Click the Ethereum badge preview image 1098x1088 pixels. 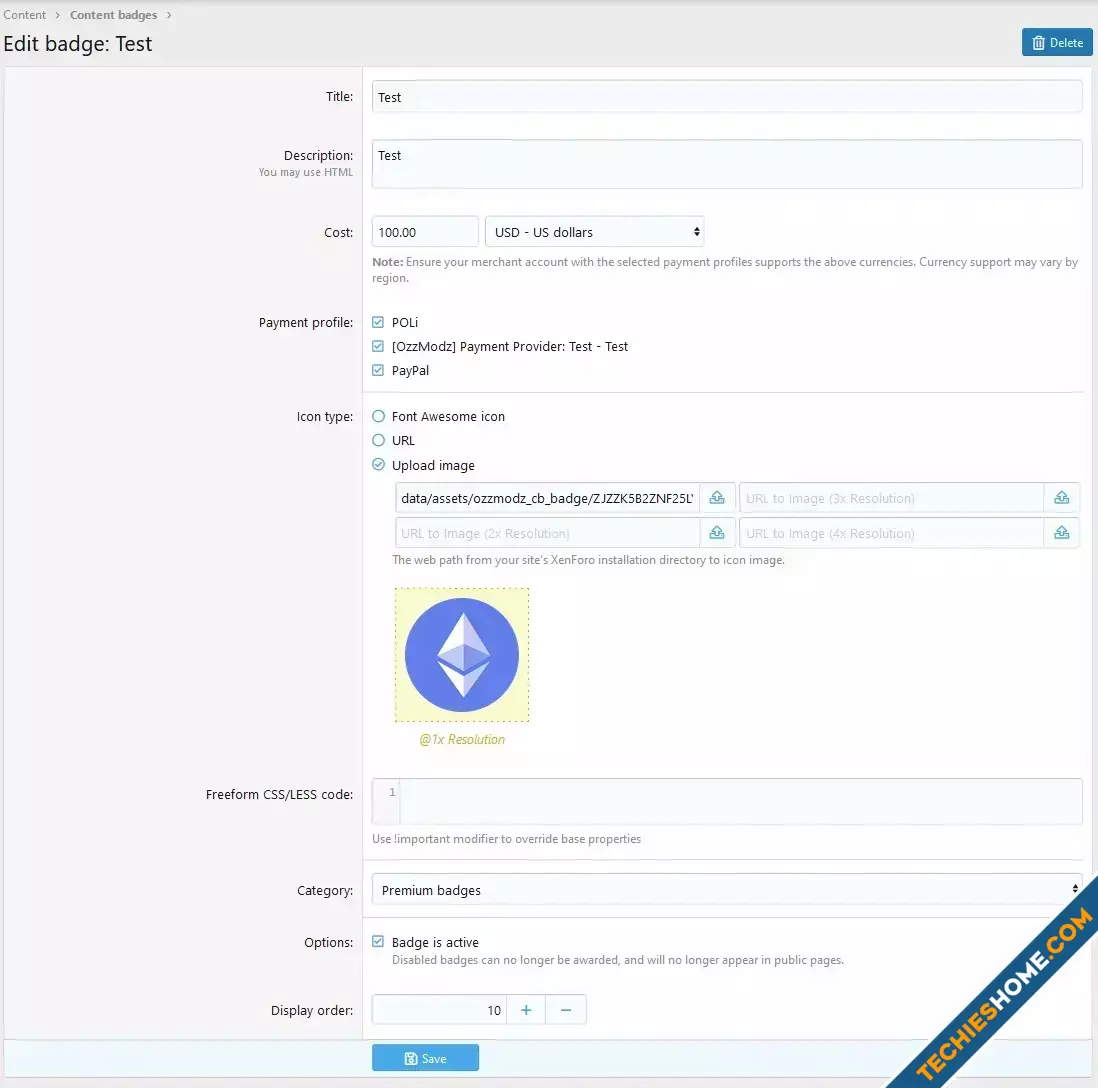(462, 655)
